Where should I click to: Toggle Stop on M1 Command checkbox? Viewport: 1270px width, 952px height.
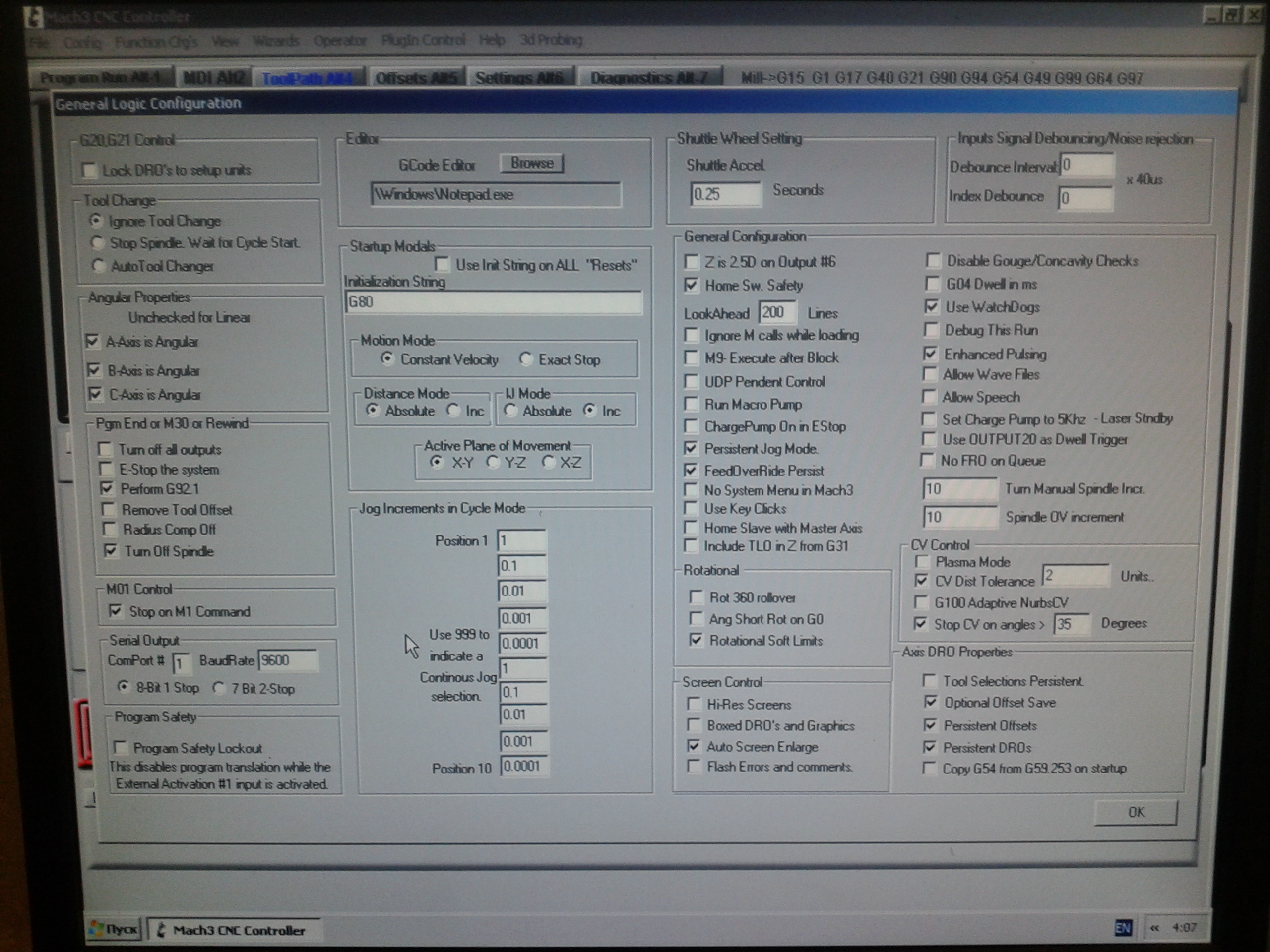[116, 611]
